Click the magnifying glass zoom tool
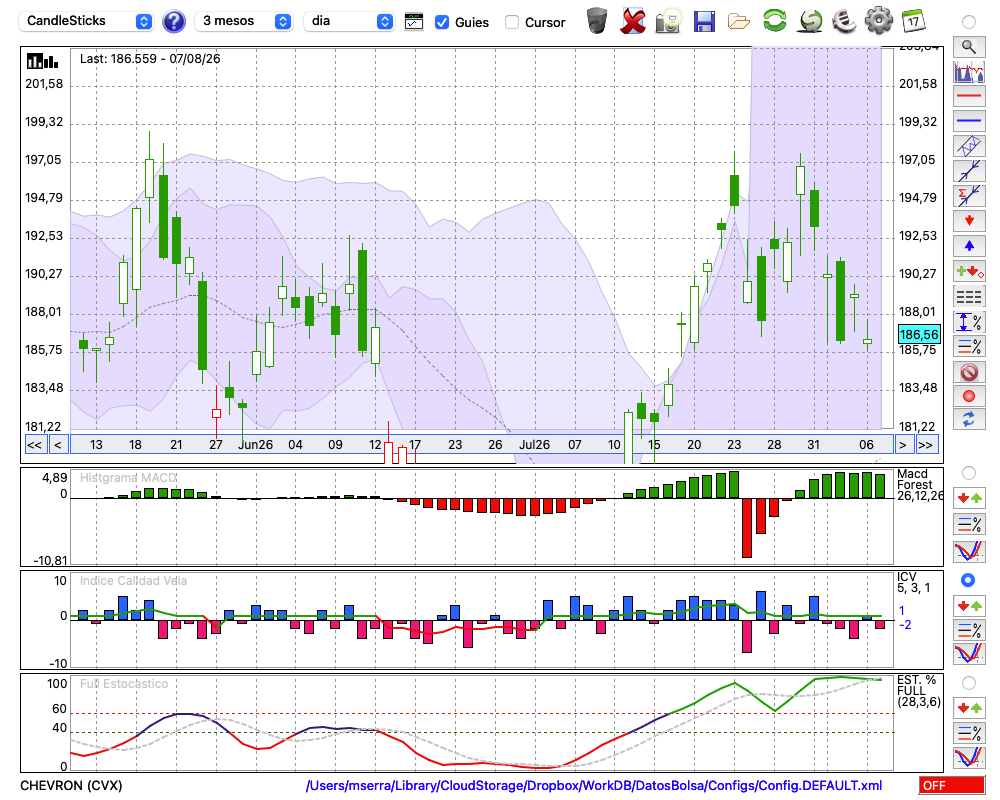This screenshot has width=1000, height=800. (x=969, y=47)
